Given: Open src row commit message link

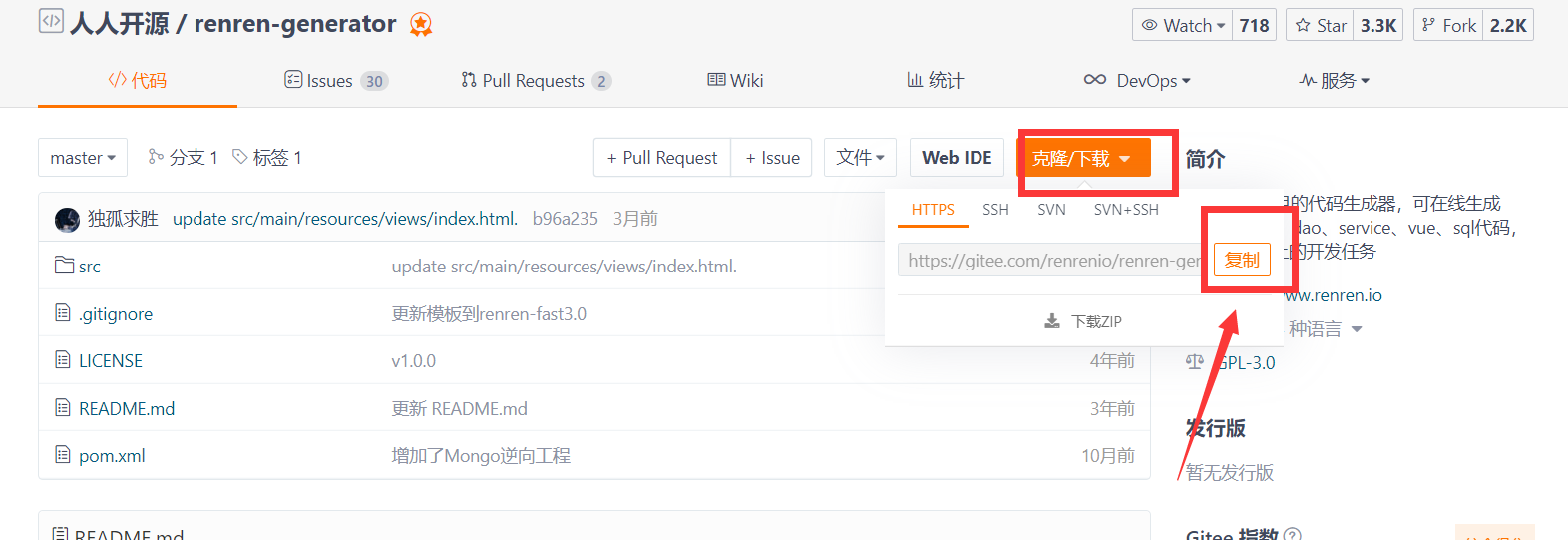Looking at the screenshot, I should (x=565, y=267).
